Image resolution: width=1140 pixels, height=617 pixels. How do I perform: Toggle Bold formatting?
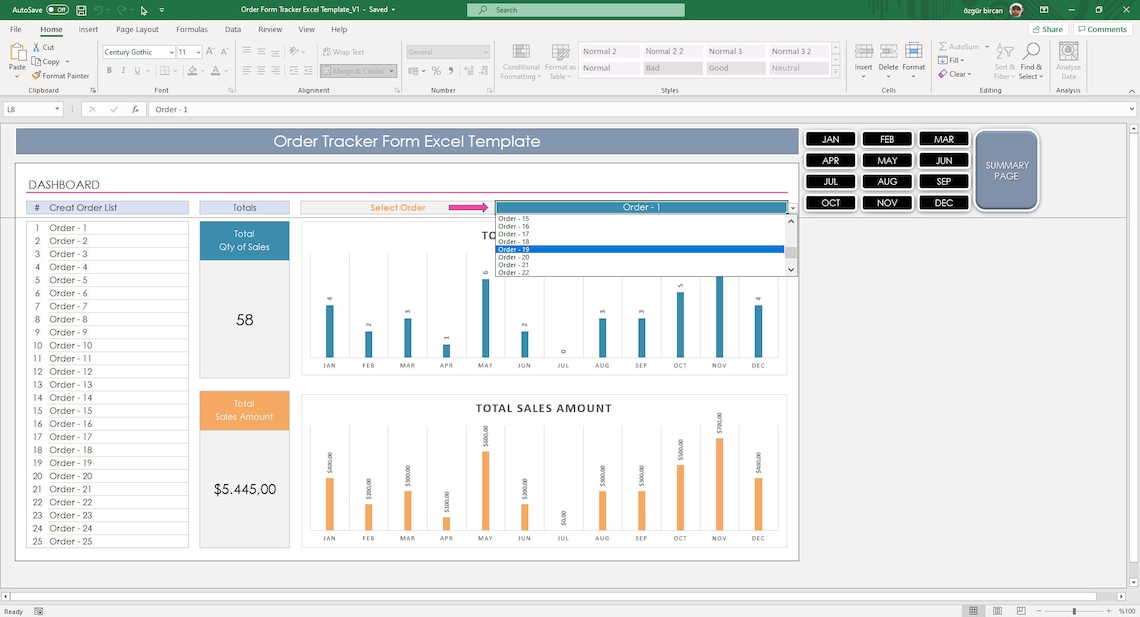click(109, 70)
